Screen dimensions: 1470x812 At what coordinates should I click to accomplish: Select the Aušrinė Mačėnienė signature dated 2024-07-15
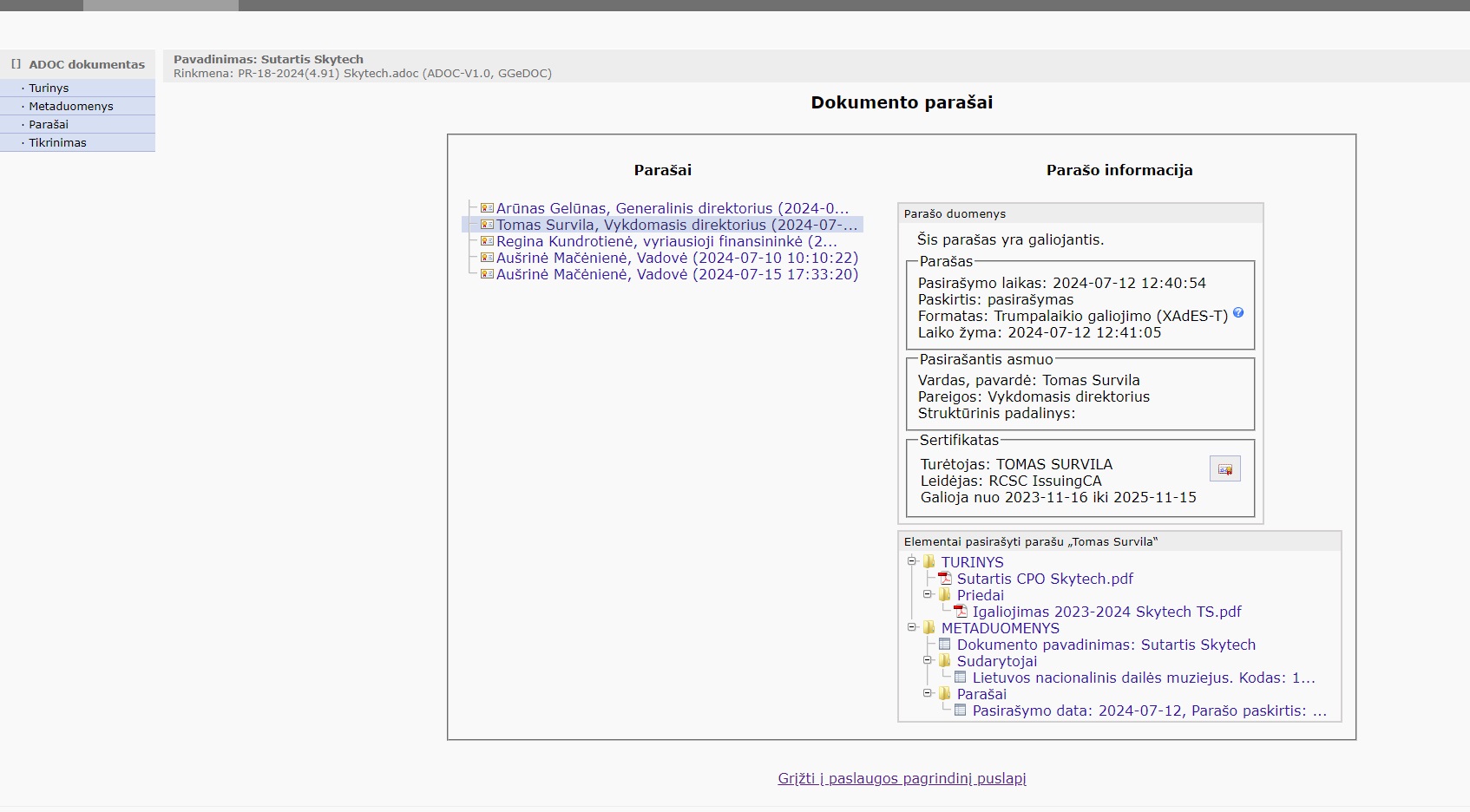677,275
